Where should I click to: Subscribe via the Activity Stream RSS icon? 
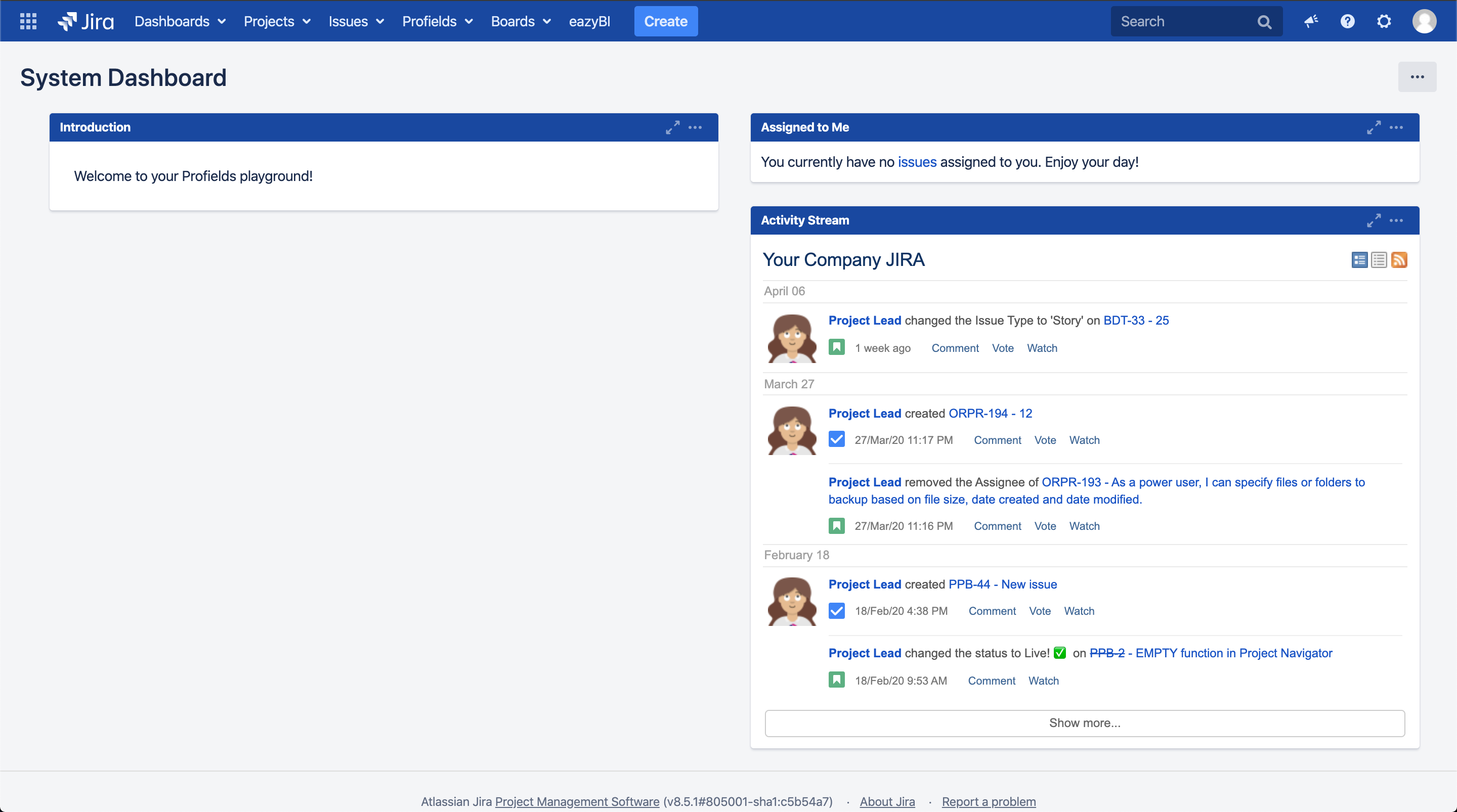click(1400, 259)
